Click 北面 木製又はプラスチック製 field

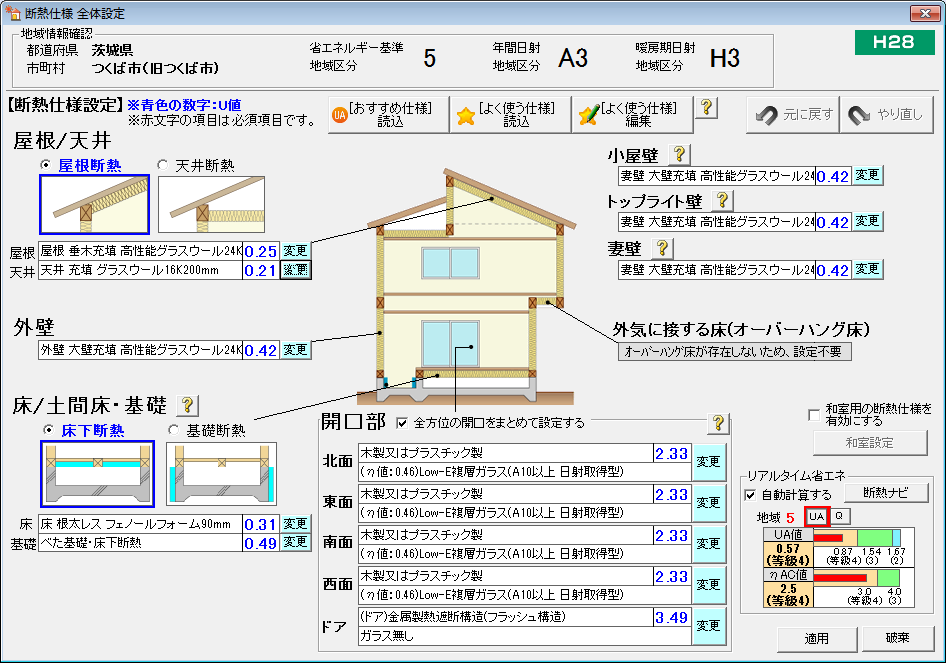(506, 453)
